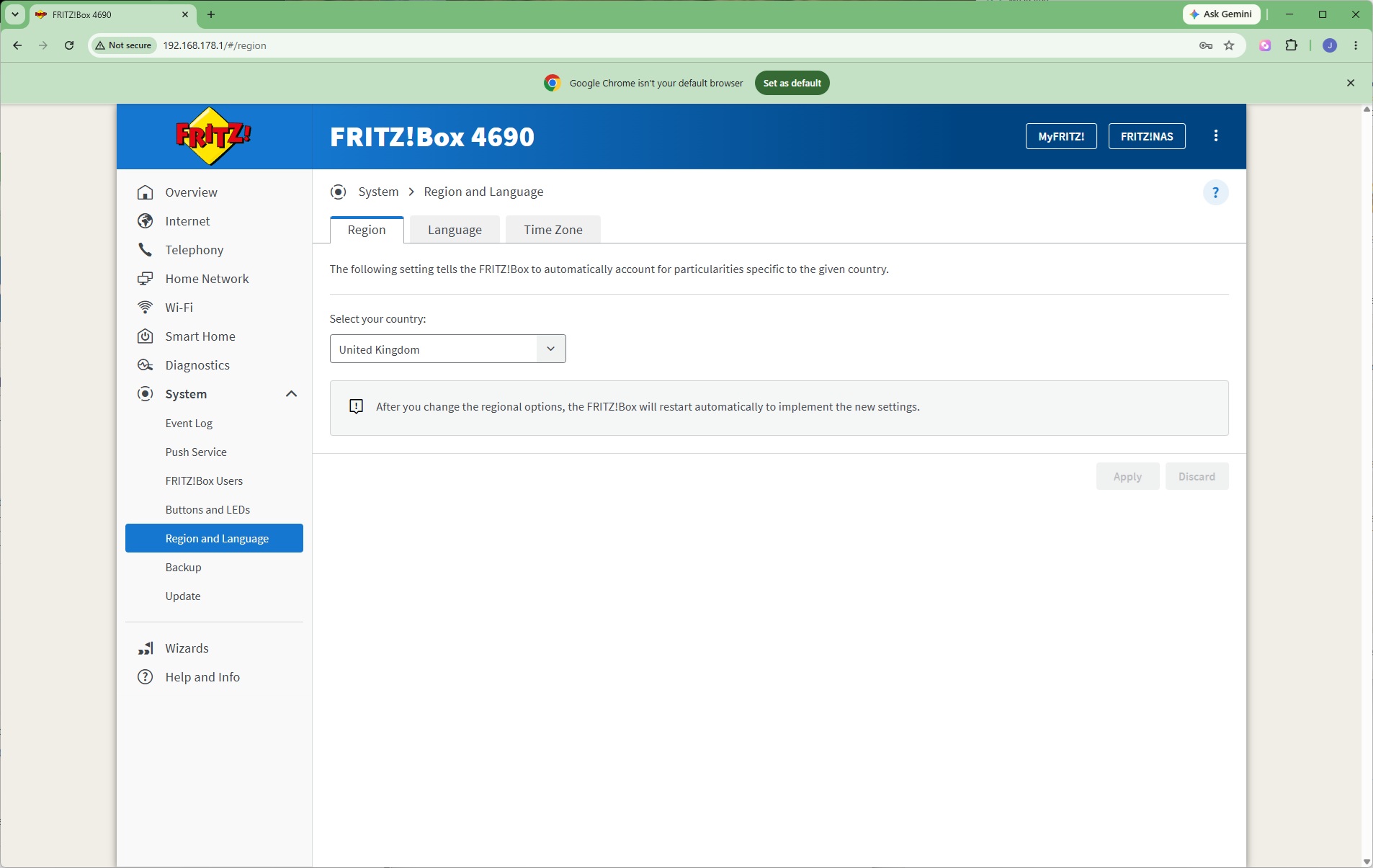The width and height of the screenshot is (1373, 868).
Task: Click the FRITZ!Box 4690 header title
Action: click(x=432, y=136)
